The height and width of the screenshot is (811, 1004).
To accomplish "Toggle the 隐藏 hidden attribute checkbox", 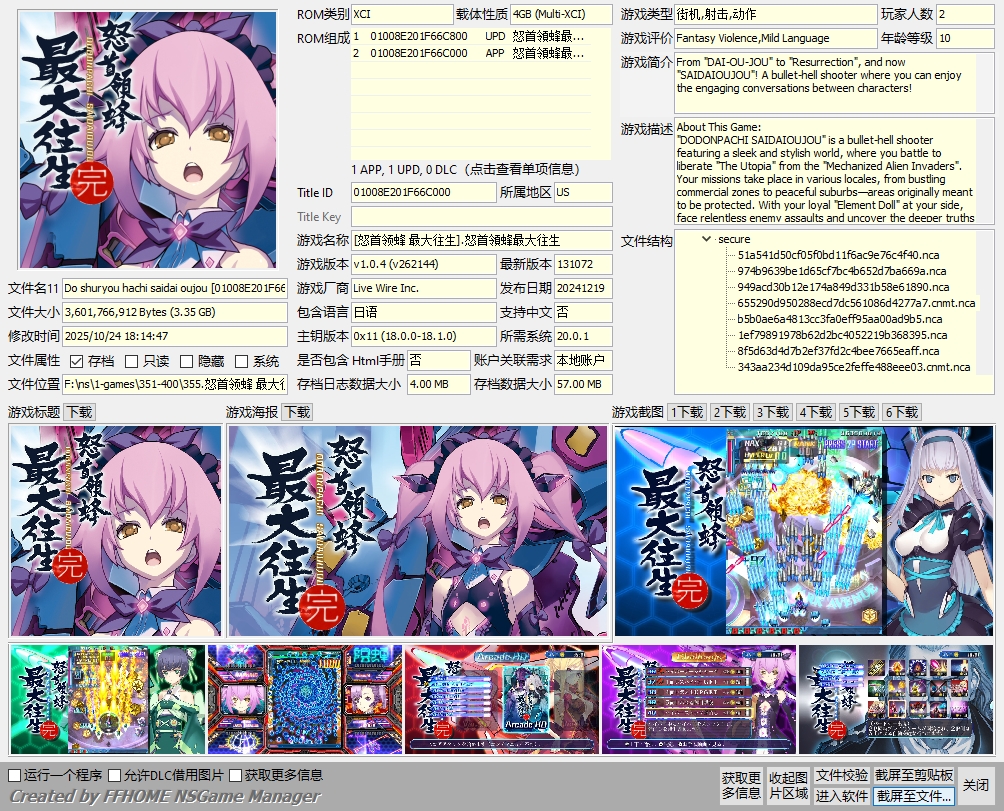I will (186, 362).
